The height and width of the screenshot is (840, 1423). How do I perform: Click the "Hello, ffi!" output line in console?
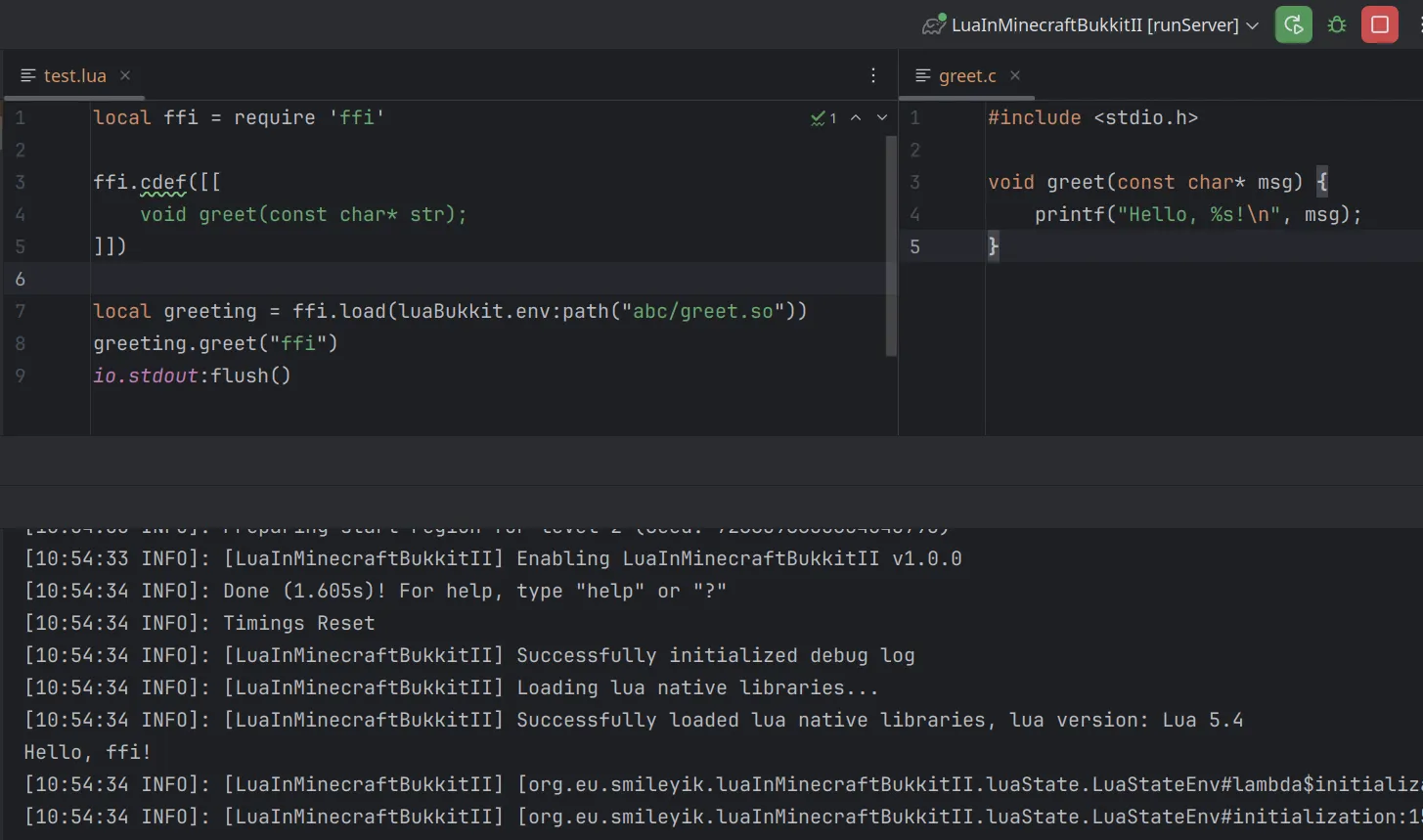87,752
